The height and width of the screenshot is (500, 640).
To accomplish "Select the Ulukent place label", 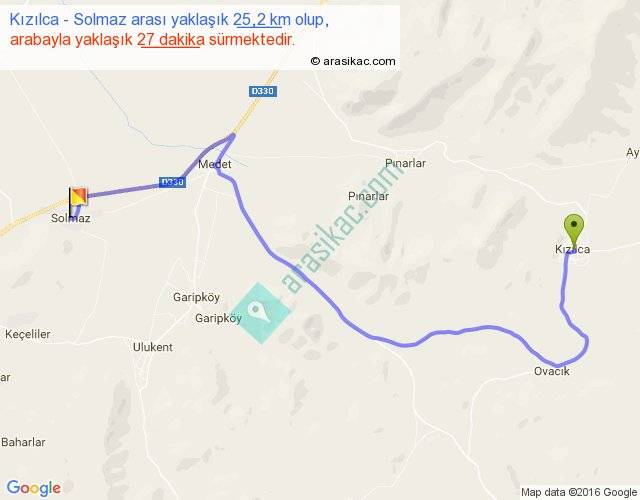I will pyautogui.click(x=153, y=347).
